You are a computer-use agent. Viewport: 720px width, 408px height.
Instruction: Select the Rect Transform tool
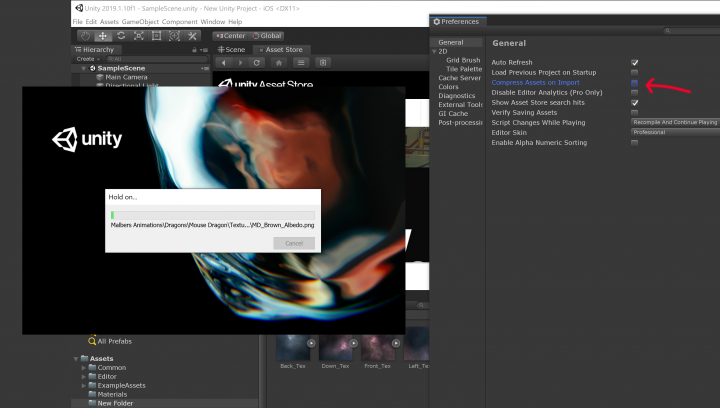point(157,36)
